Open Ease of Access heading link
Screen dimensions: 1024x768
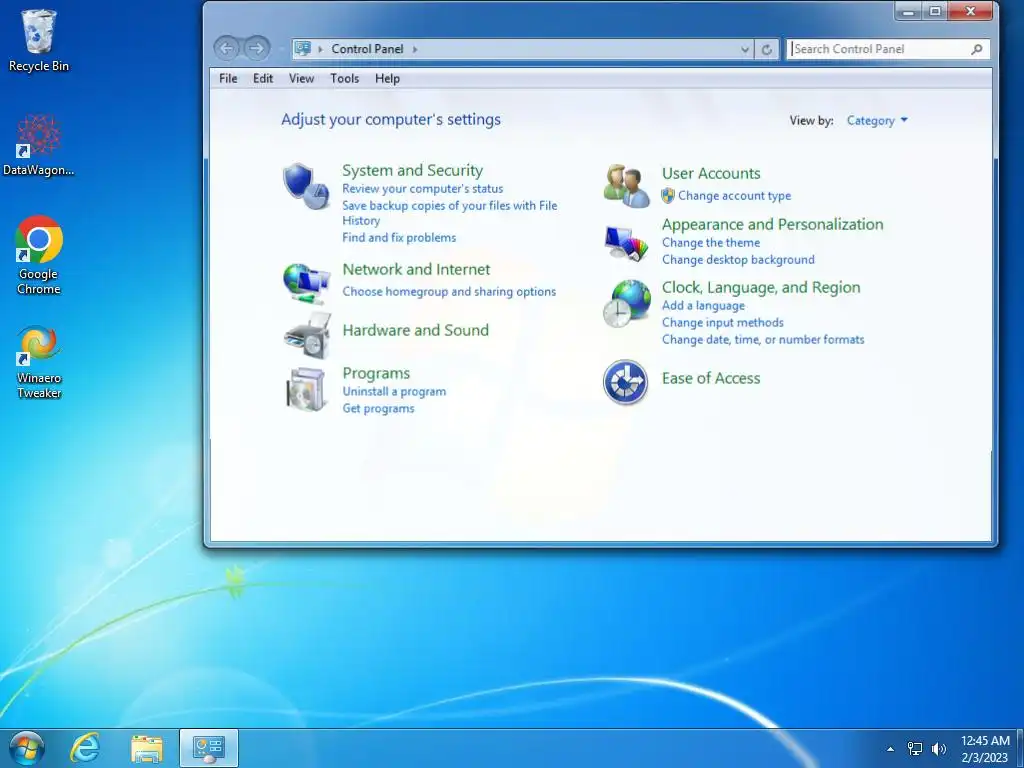coord(711,378)
